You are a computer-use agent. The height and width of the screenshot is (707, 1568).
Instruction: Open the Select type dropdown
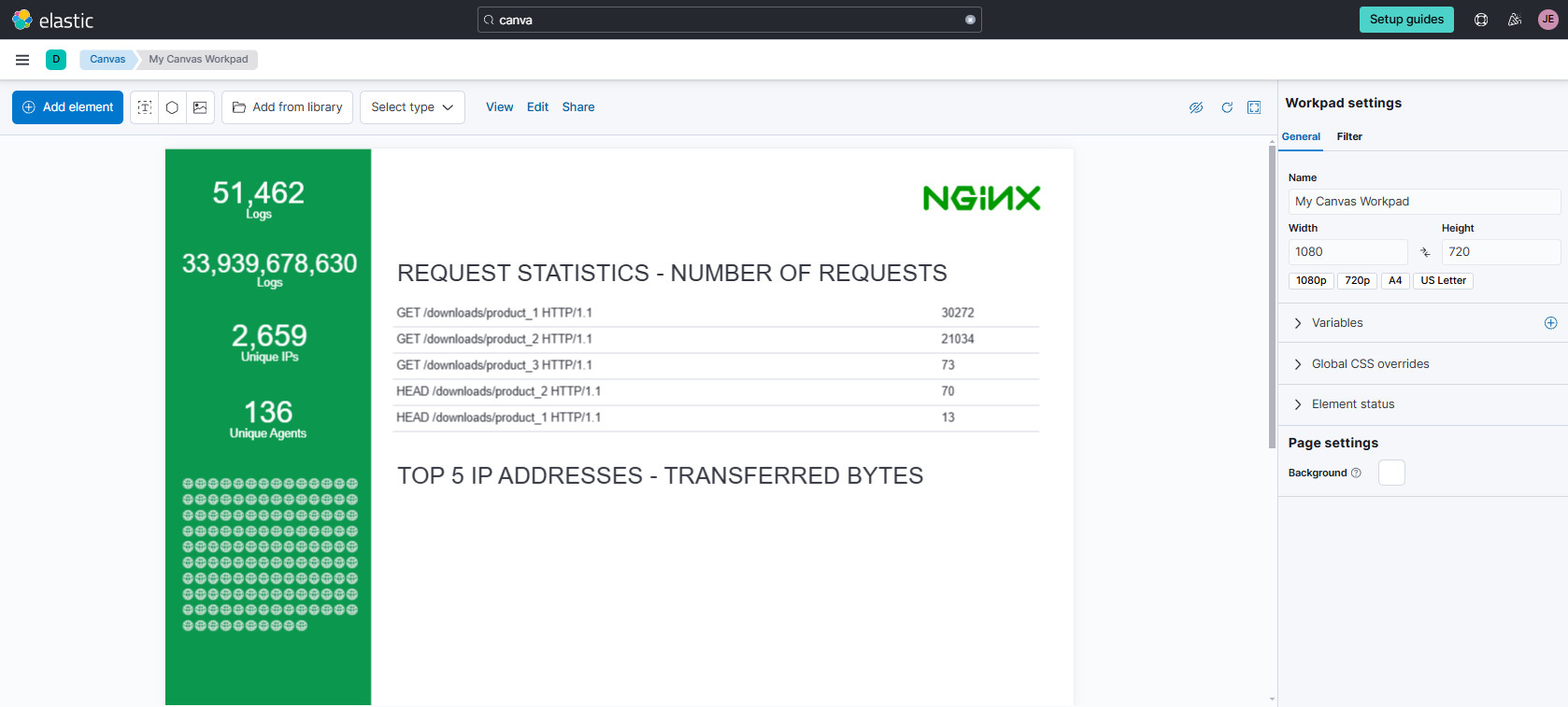412,107
